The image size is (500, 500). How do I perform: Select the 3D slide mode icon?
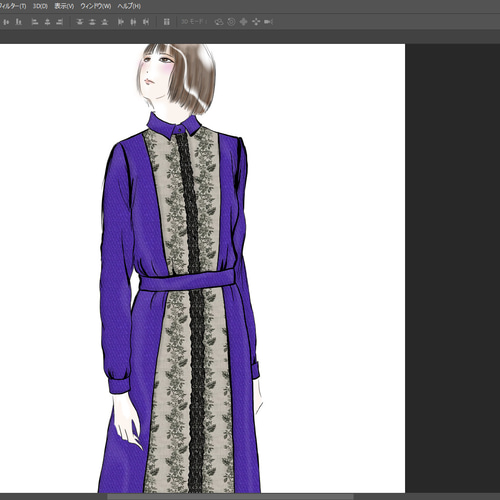click(x=256, y=22)
